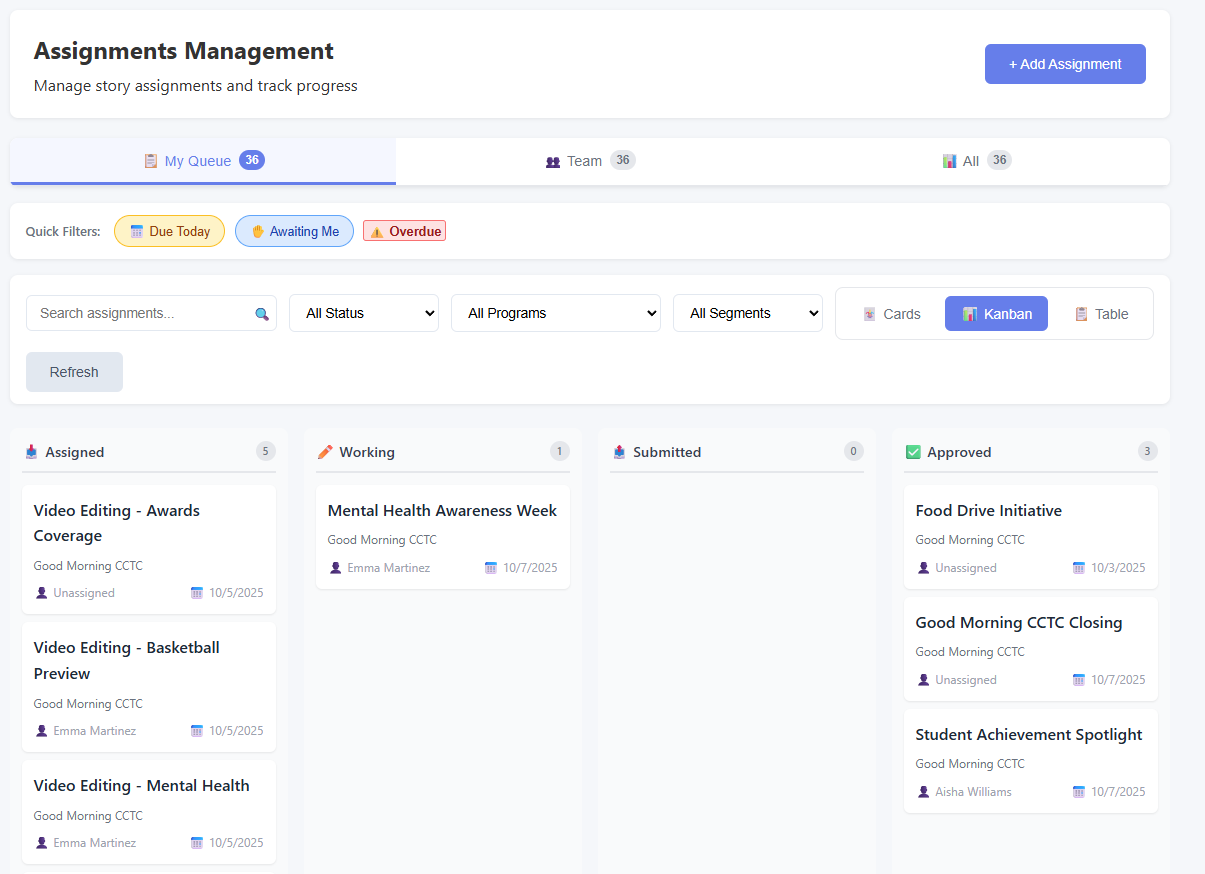1205x874 pixels.
Task: Click calendar icon on Mental Health Awareness Week
Action: (491, 568)
